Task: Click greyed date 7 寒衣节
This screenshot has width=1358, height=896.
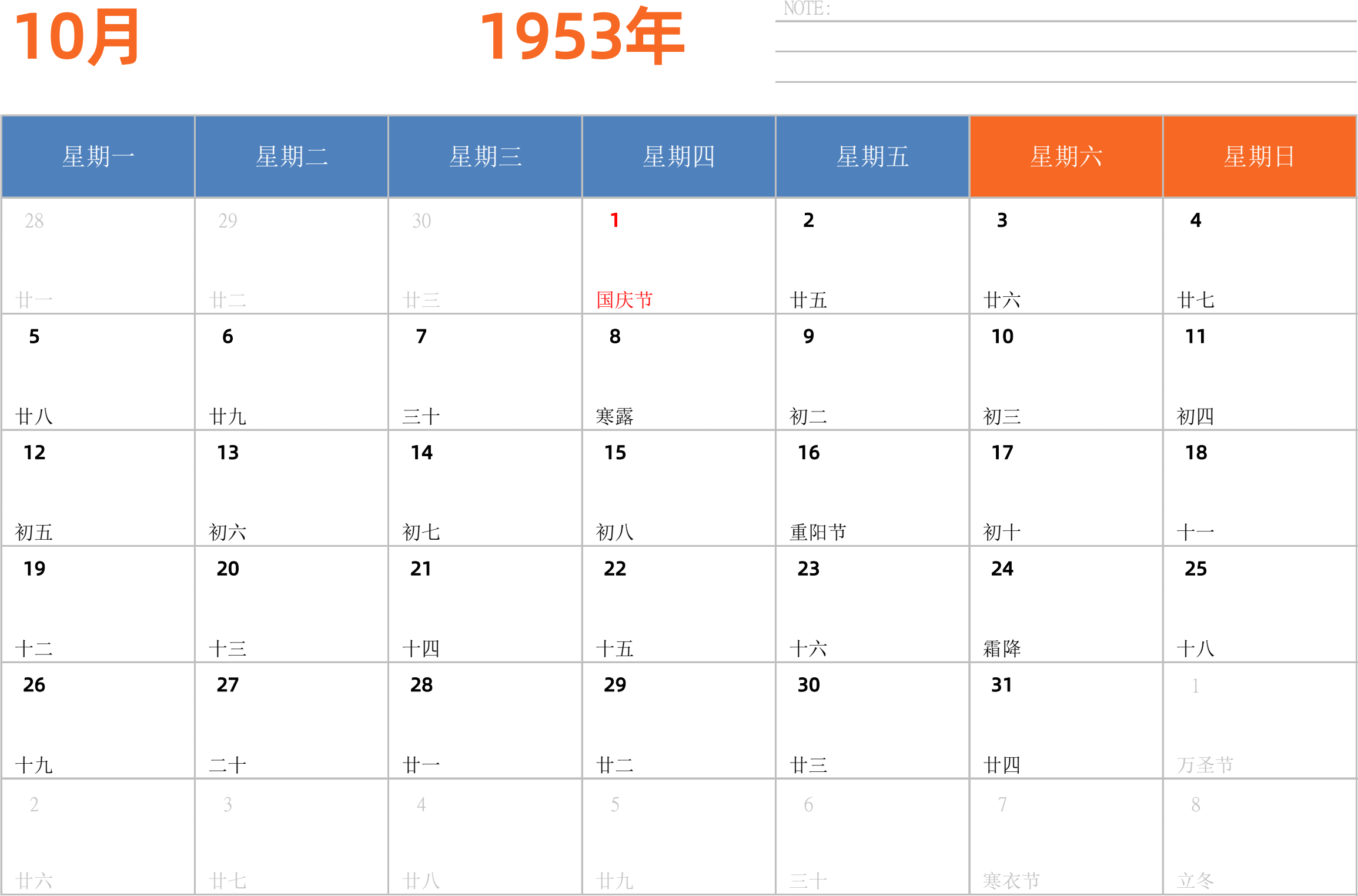Action: [1066, 837]
